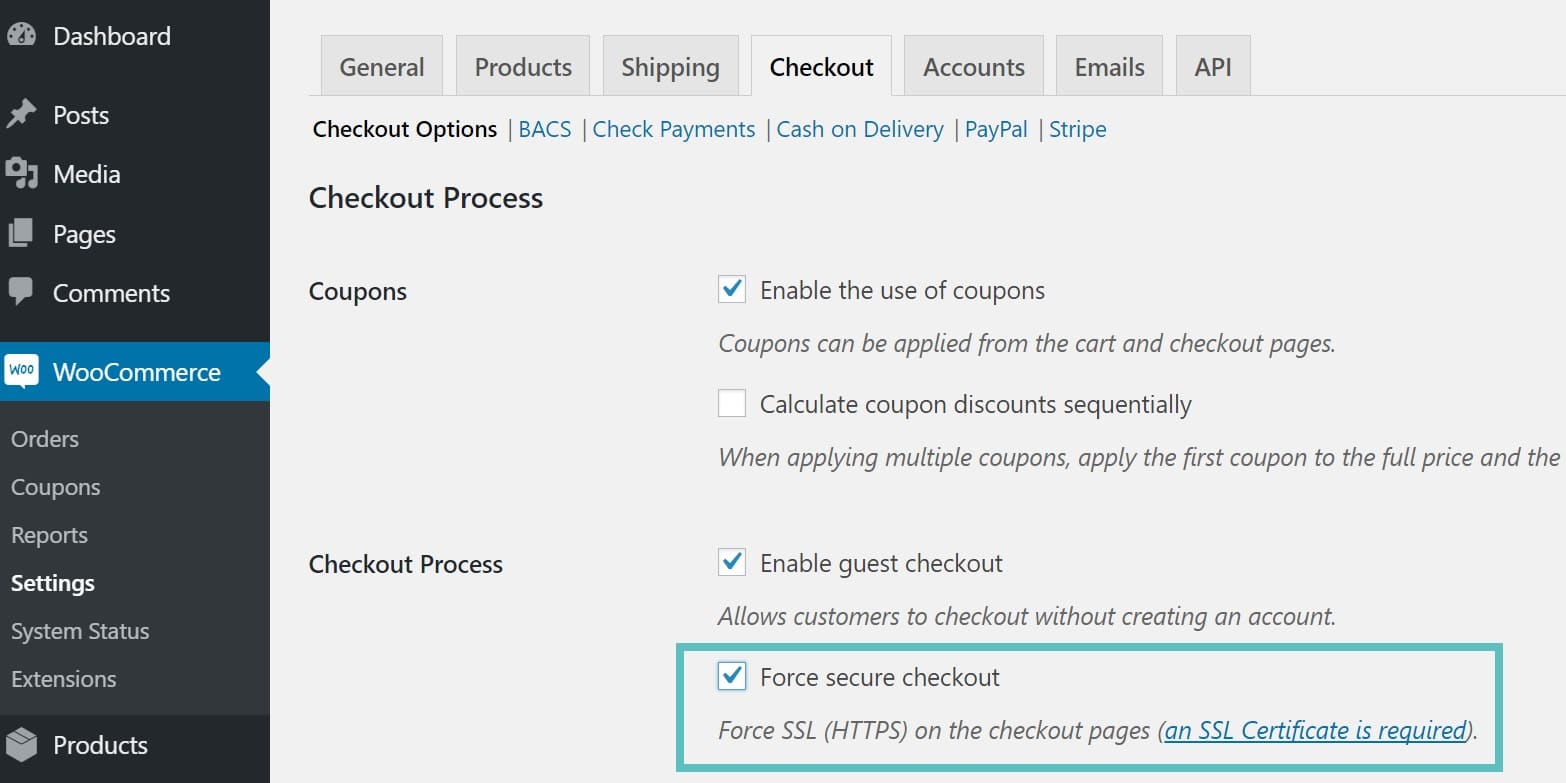Click the Pages document icon
Viewport: 1566px width, 783px height.
coord(22,233)
